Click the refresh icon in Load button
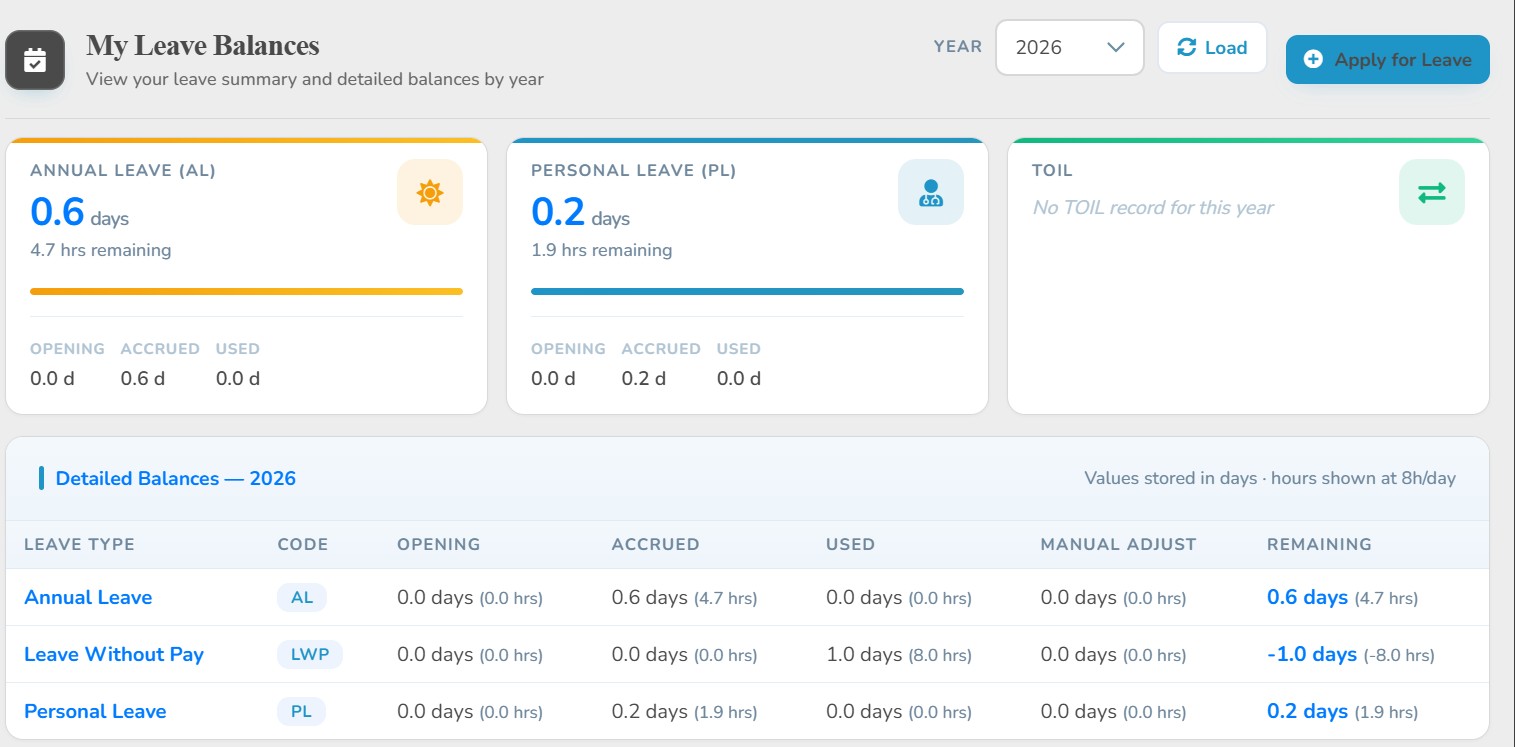 point(1187,48)
